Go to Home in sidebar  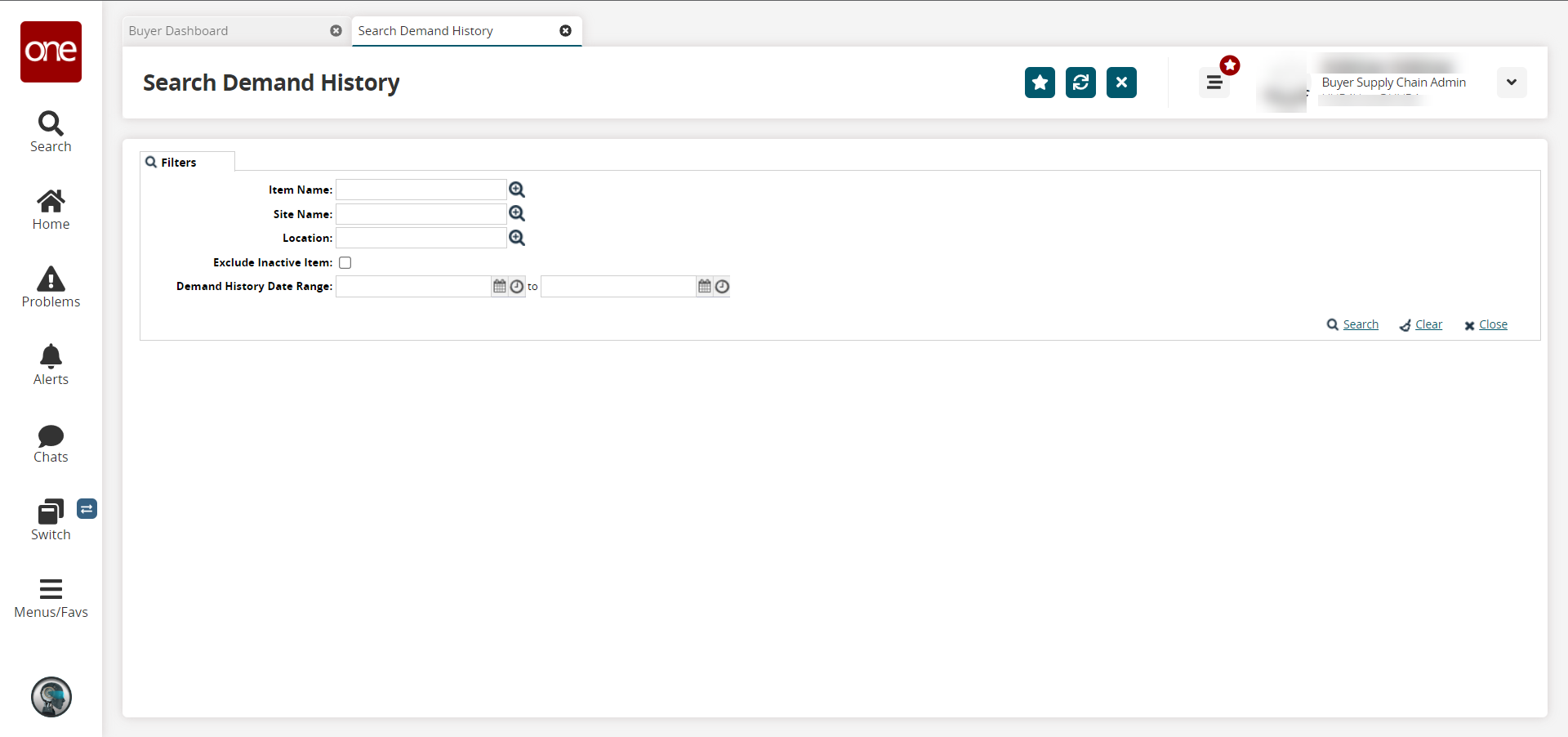pyautogui.click(x=51, y=210)
